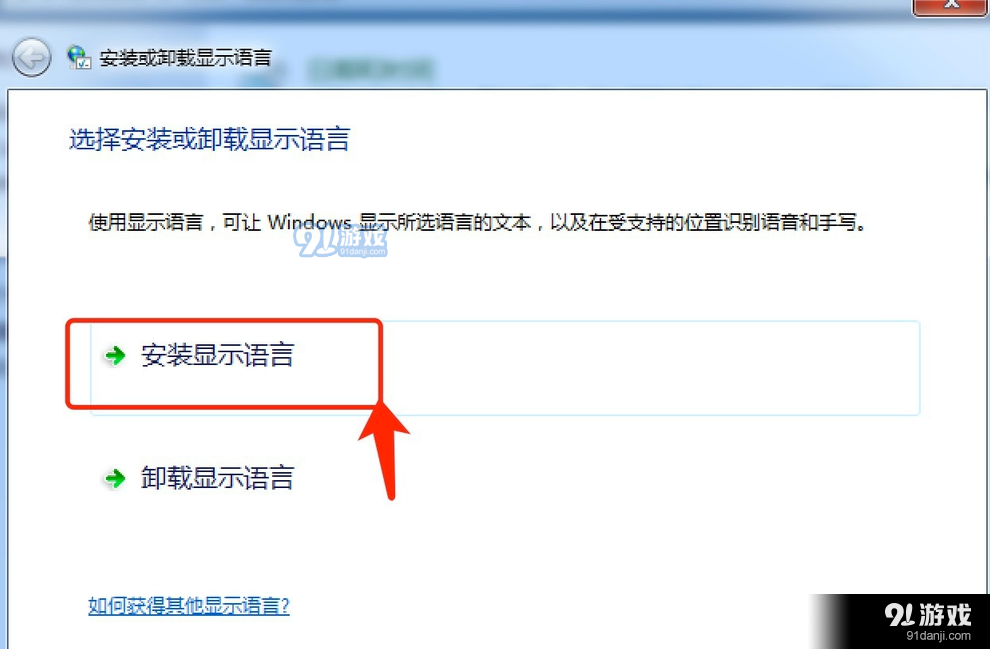Screen dimensions: 990x649
Task: Click the description paragraph about display languages
Action: pyautogui.click(x=477, y=222)
